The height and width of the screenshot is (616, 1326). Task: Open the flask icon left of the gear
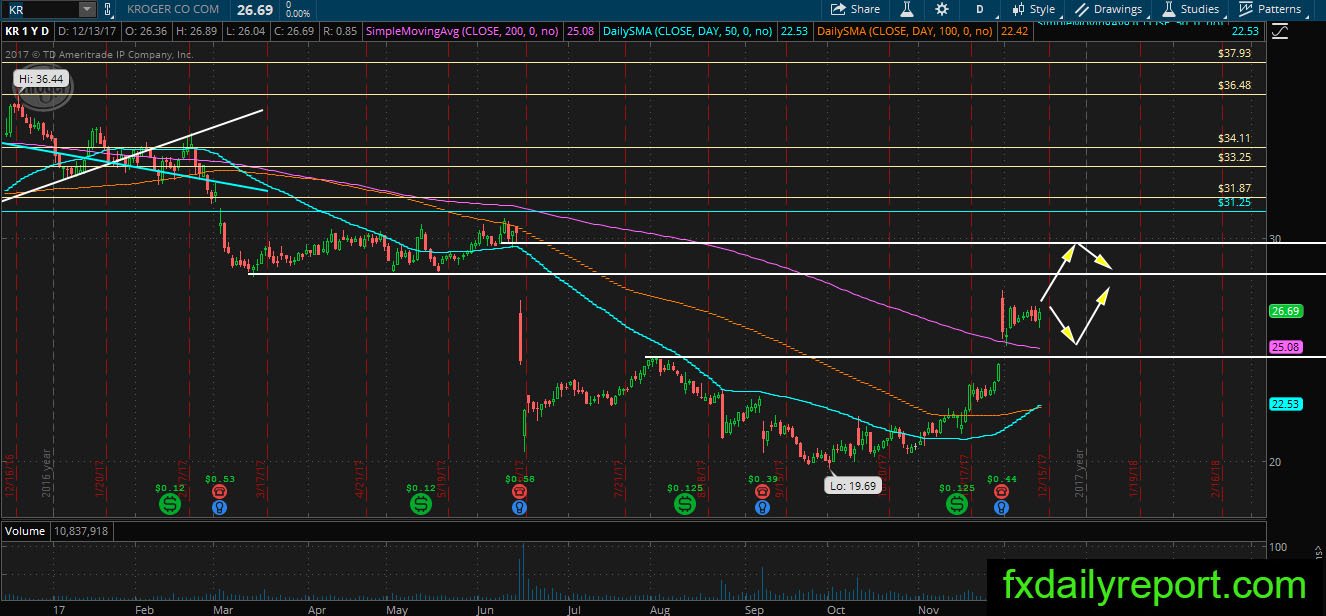[907, 9]
